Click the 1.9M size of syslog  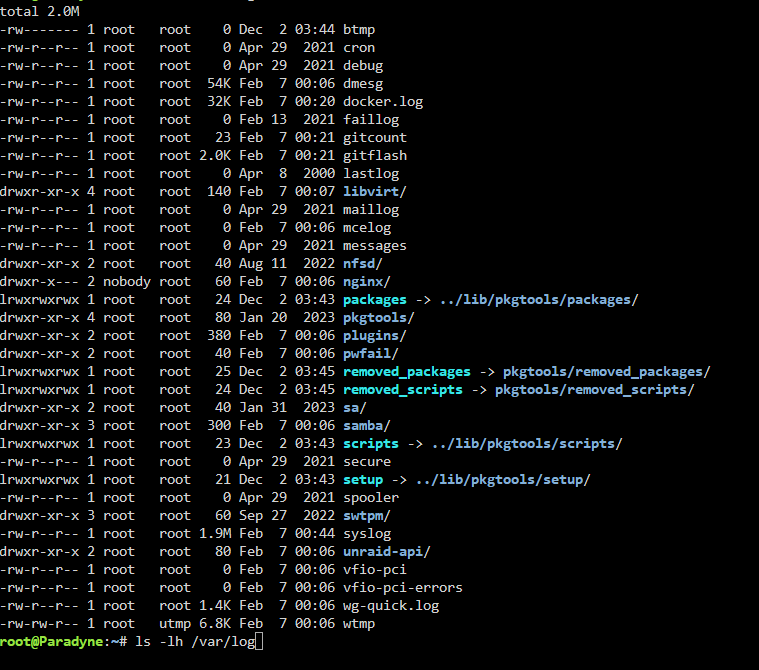point(215,533)
